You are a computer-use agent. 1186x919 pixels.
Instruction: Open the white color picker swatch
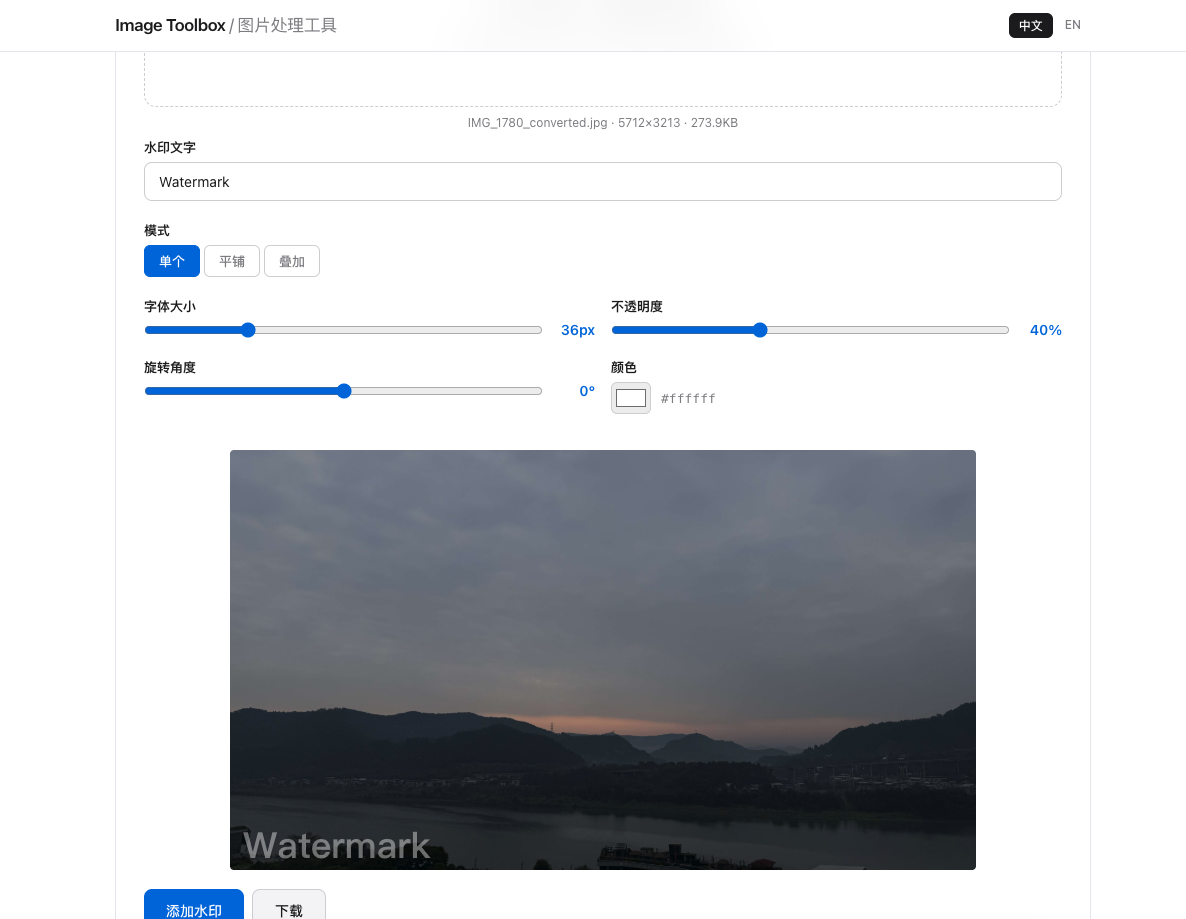click(631, 398)
